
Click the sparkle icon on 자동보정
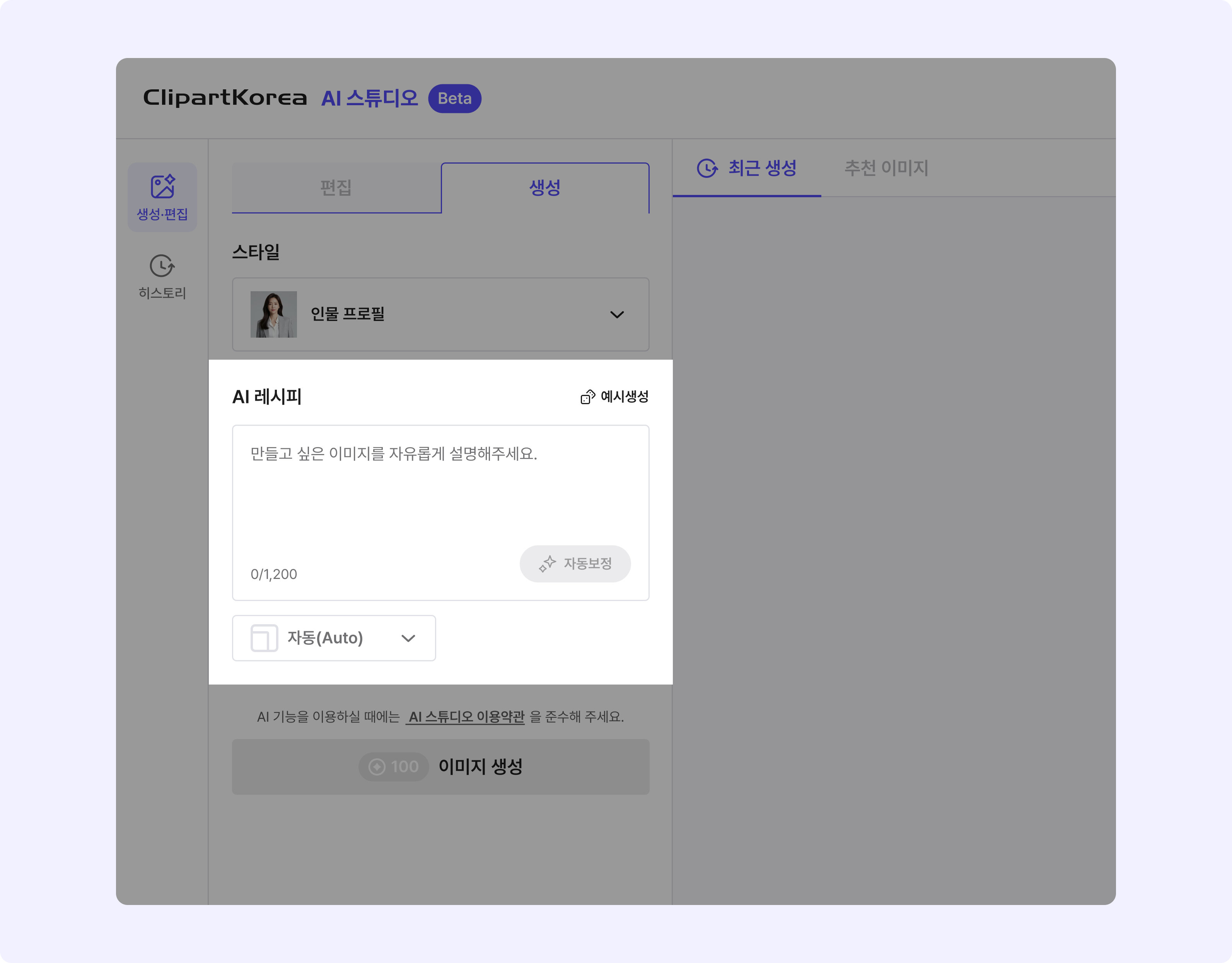click(547, 563)
